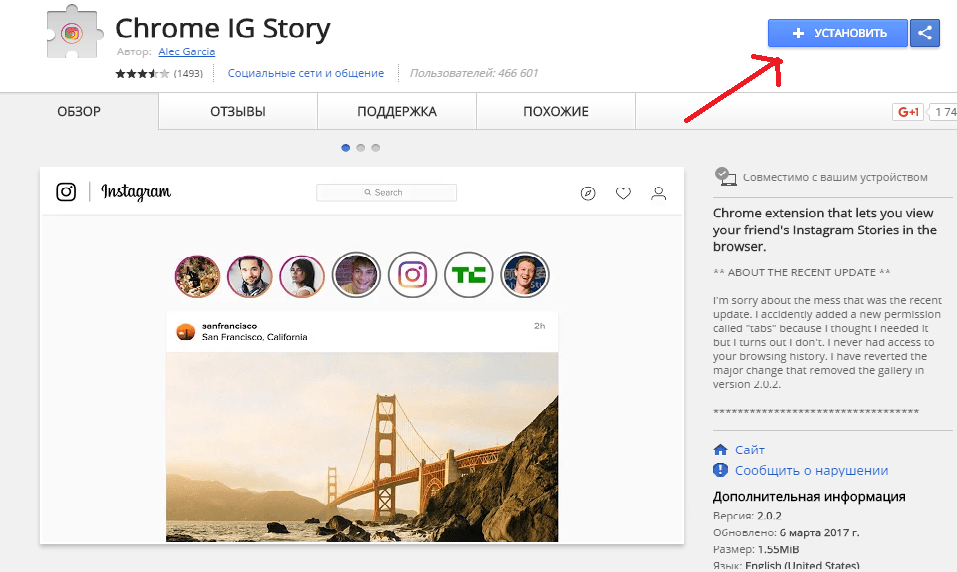Select the third carousel dot

376,148
